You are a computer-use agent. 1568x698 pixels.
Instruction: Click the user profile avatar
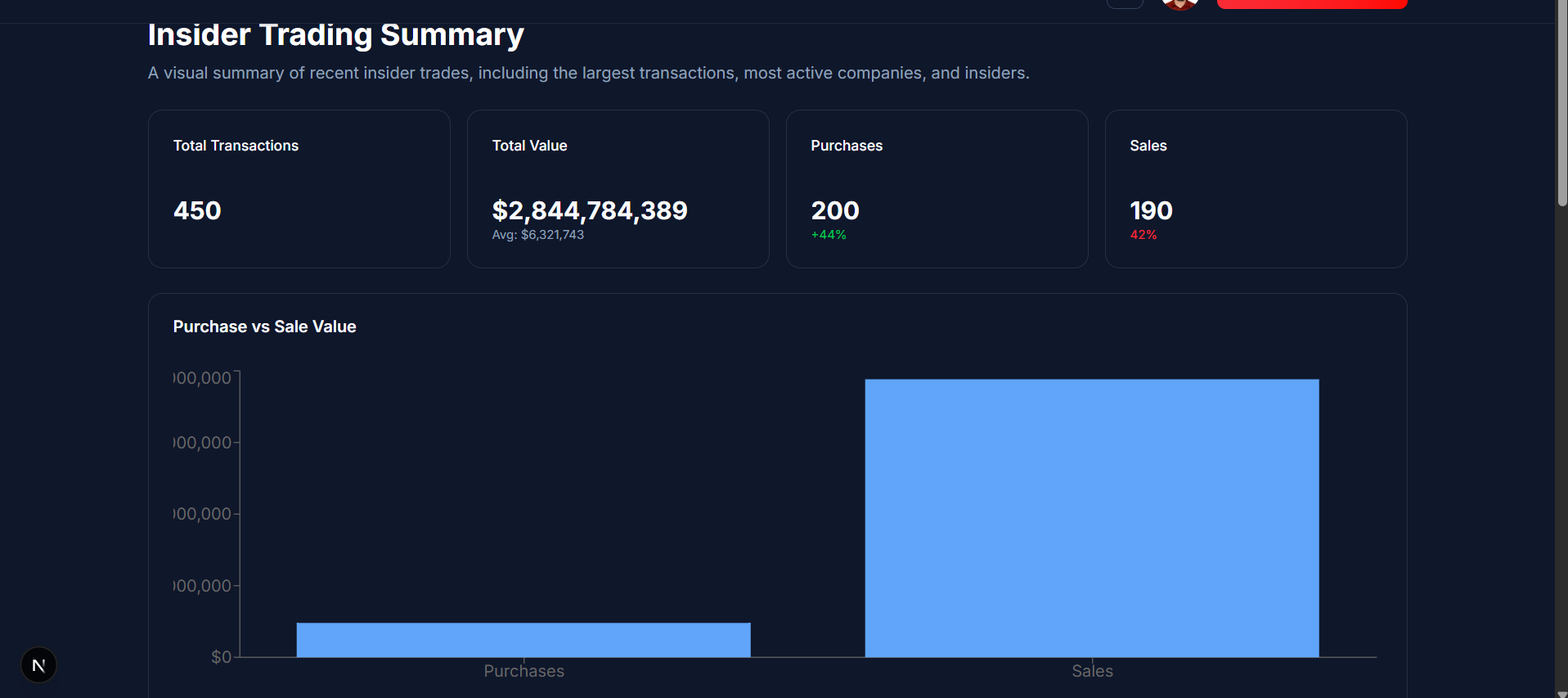point(1179,3)
